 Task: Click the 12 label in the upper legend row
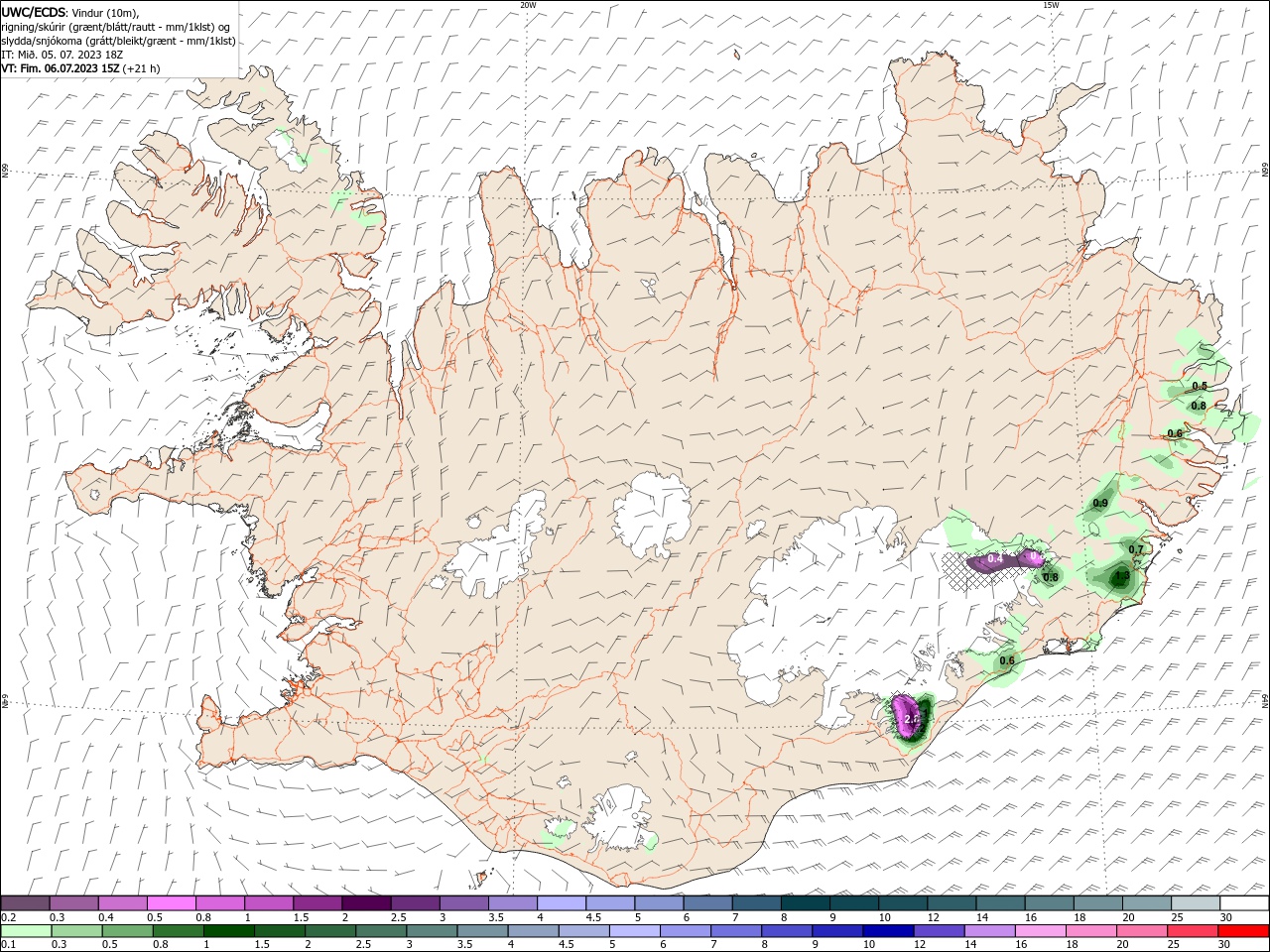(x=933, y=917)
